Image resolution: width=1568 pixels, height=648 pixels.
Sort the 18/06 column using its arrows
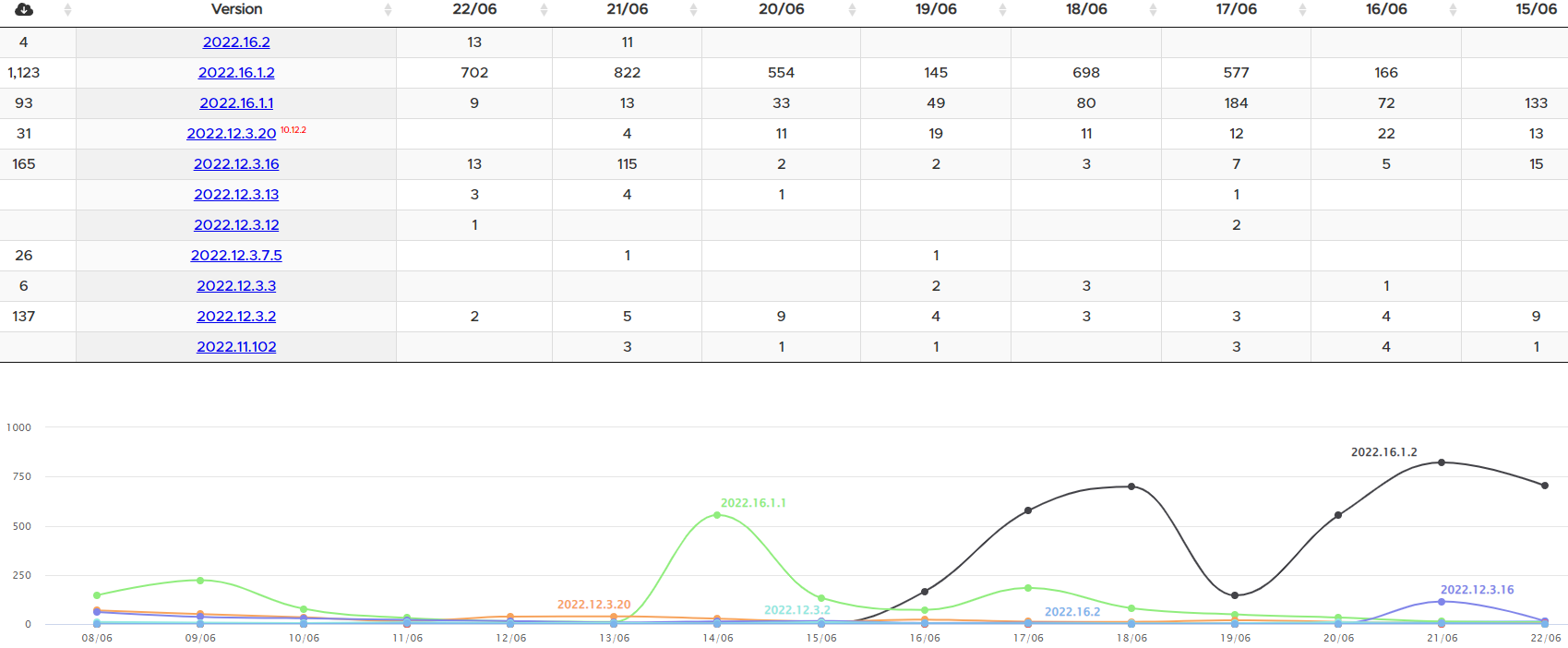click(x=1153, y=9)
